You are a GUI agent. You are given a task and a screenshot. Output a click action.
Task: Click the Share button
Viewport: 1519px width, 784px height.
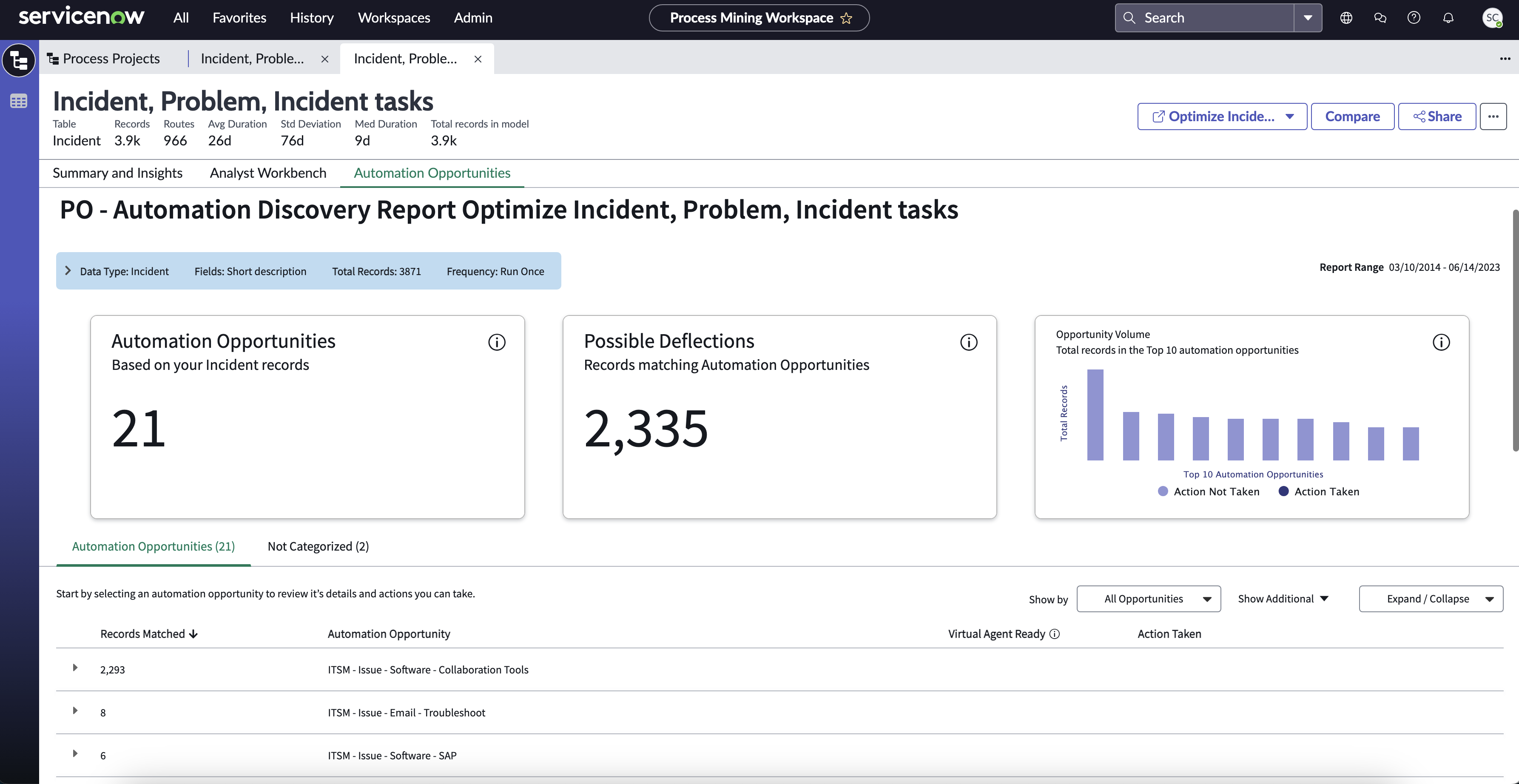coord(1437,116)
